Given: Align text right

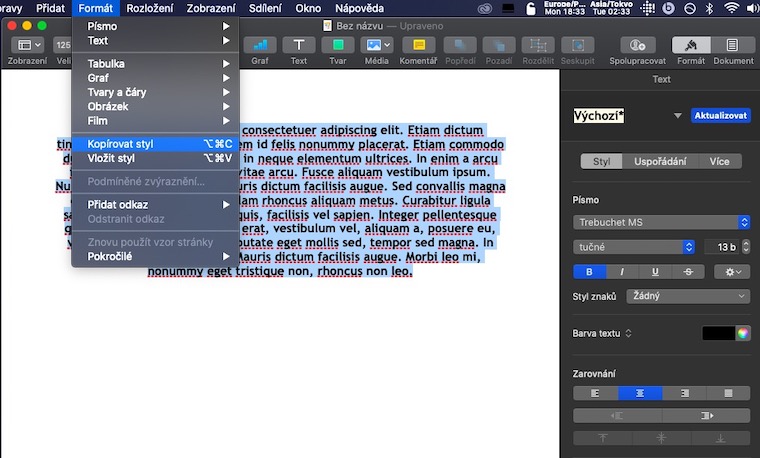Looking at the screenshot, I should pos(684,393).
